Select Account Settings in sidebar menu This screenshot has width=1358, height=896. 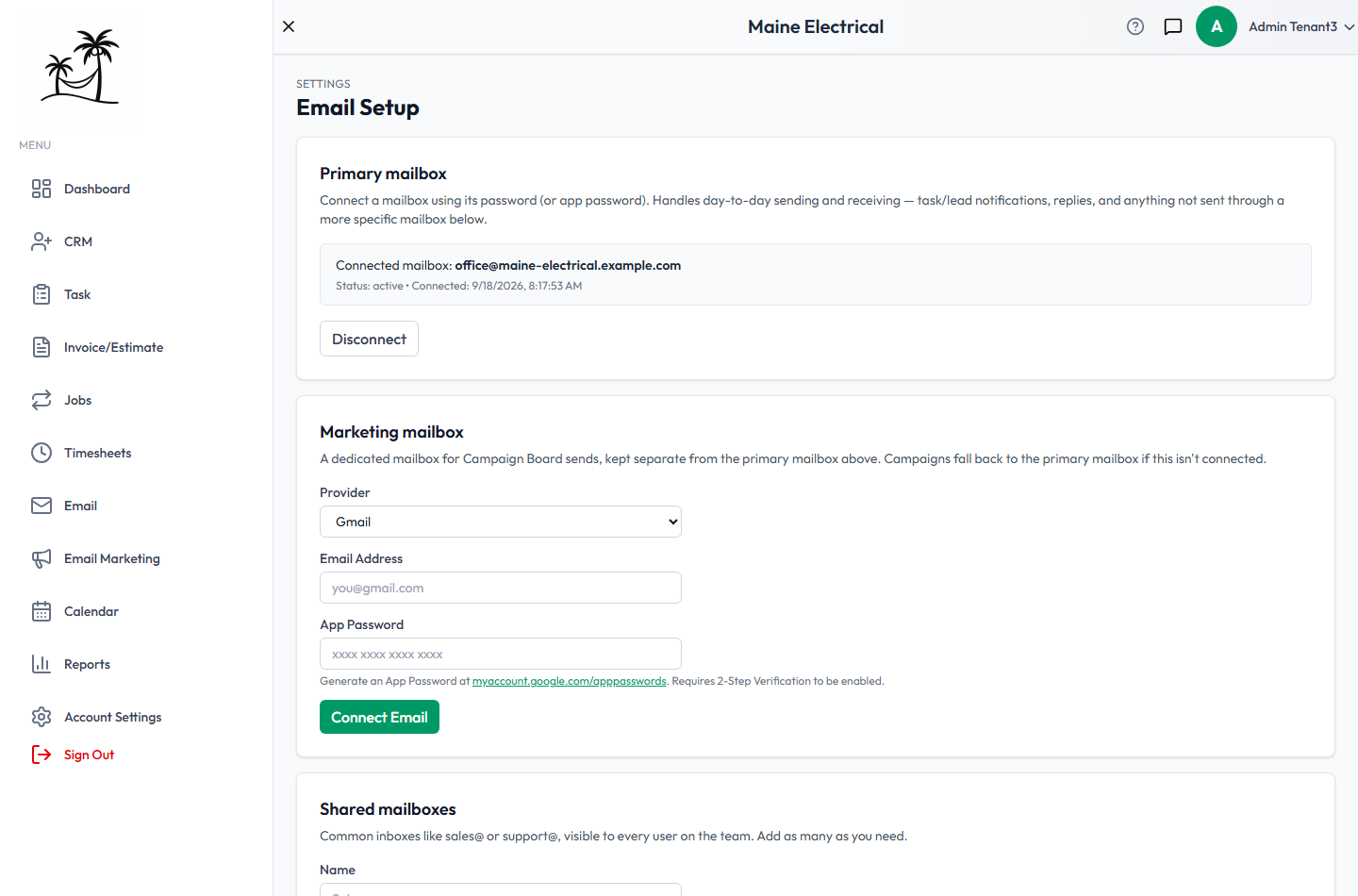click(113, 717)
